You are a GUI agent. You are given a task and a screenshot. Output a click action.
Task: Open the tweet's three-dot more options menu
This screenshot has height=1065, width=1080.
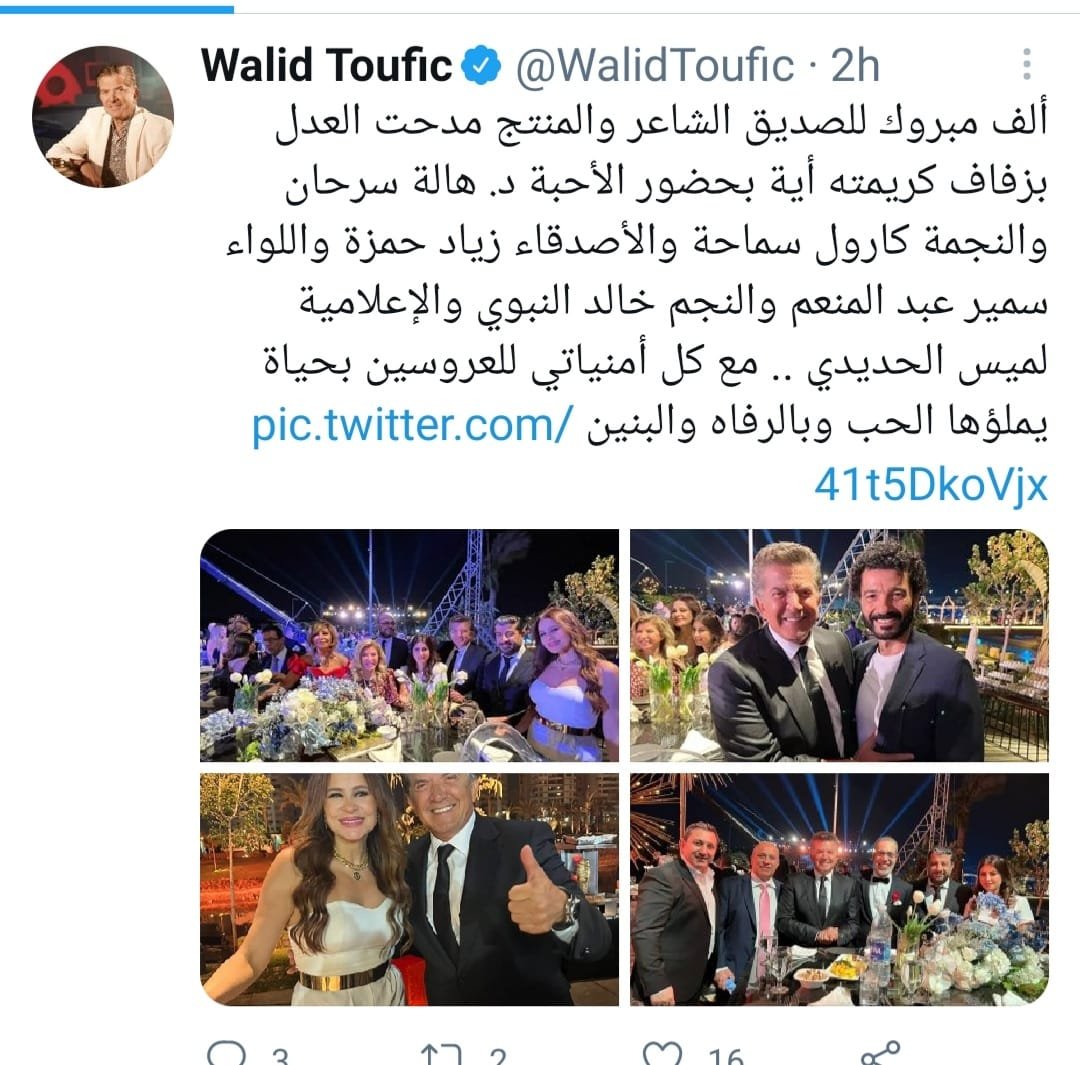(x=1026, y=64)
